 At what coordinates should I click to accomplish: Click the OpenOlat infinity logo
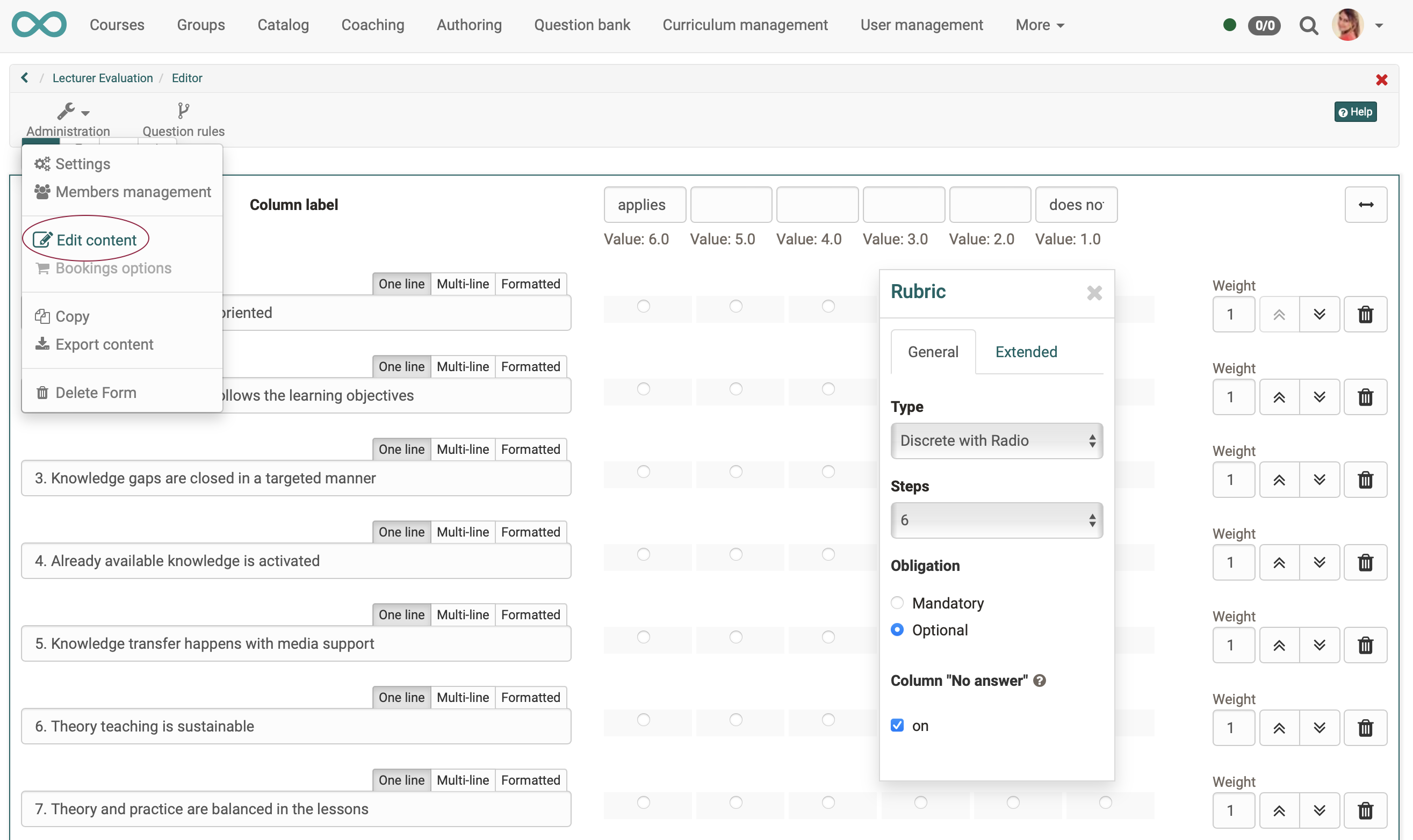point(39,25)
